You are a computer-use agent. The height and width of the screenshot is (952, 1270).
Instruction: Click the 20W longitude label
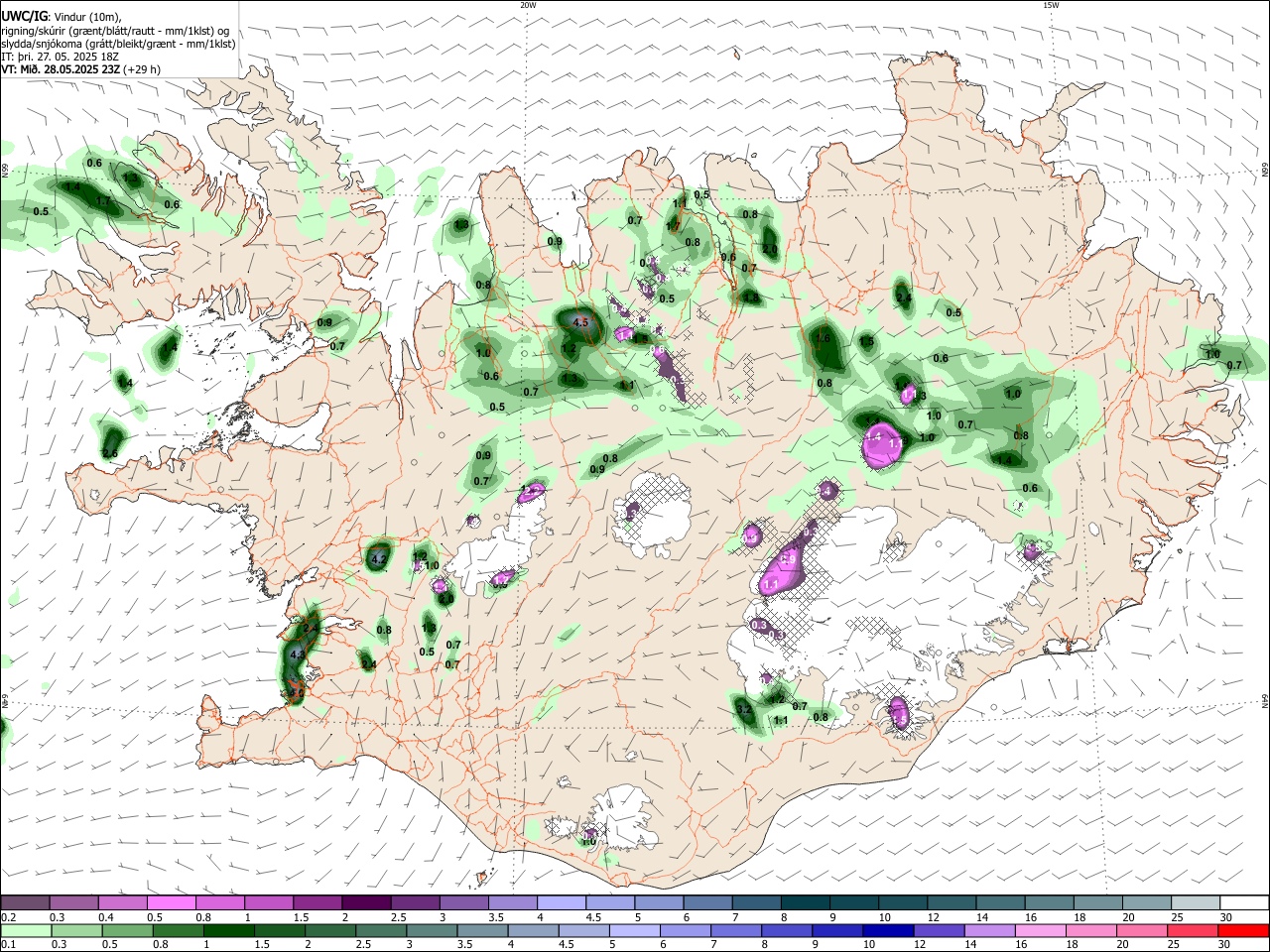pos(529,5)
